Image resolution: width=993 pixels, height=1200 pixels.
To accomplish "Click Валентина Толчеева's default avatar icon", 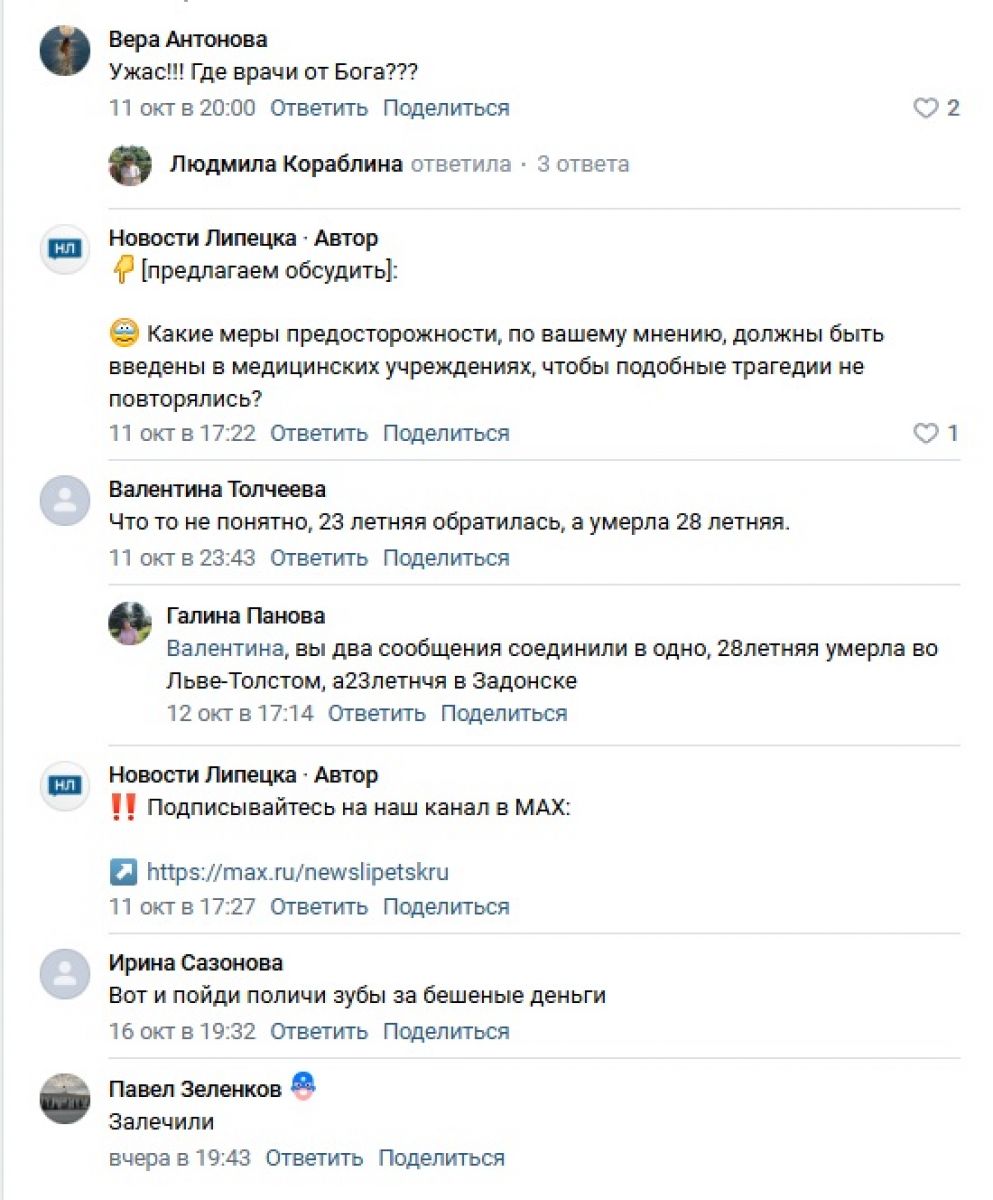I will (x=65, y=500).
